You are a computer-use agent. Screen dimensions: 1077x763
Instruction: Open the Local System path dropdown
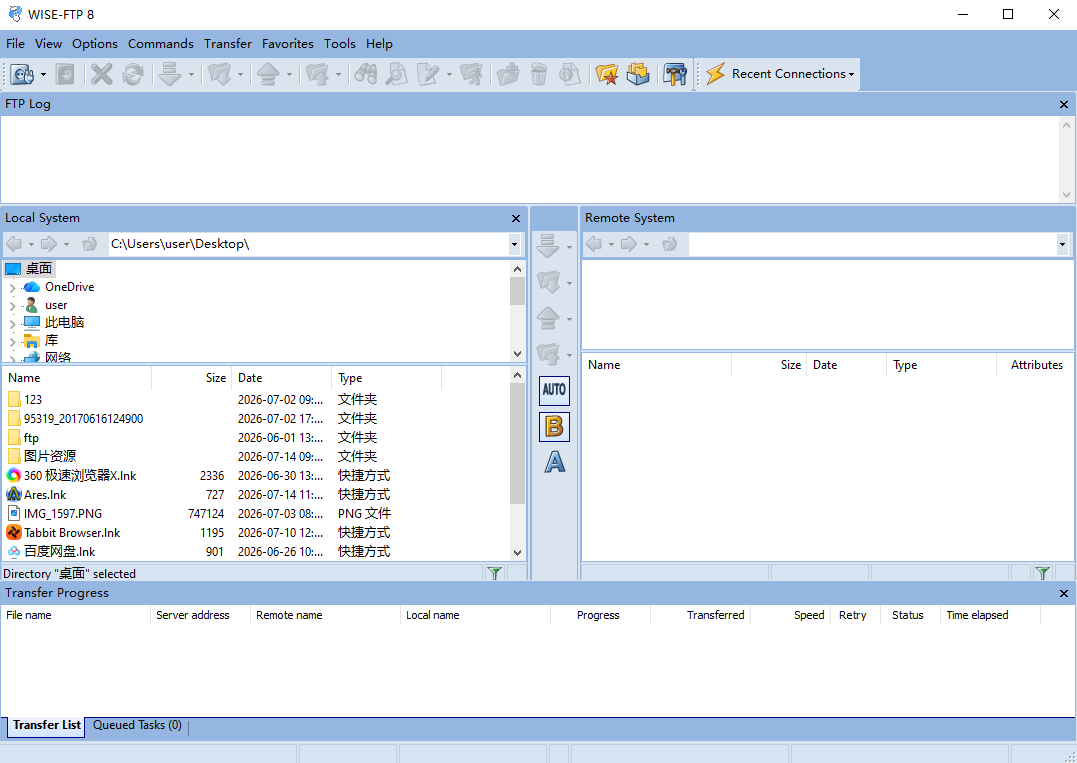[x=514, y=244]
